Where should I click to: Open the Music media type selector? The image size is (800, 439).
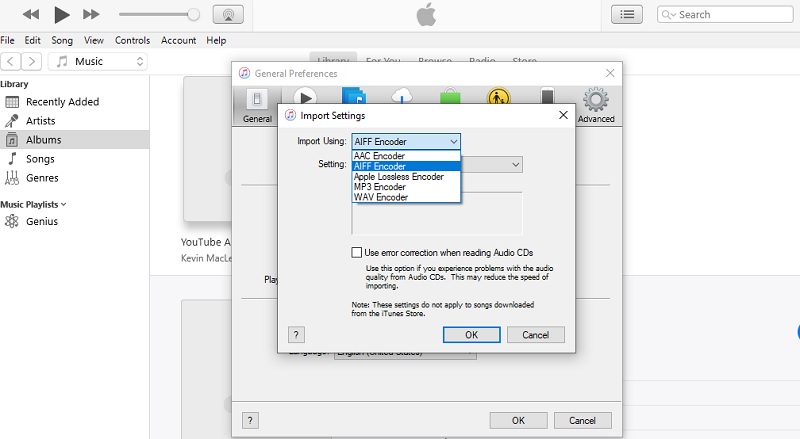tap(99, 61)
